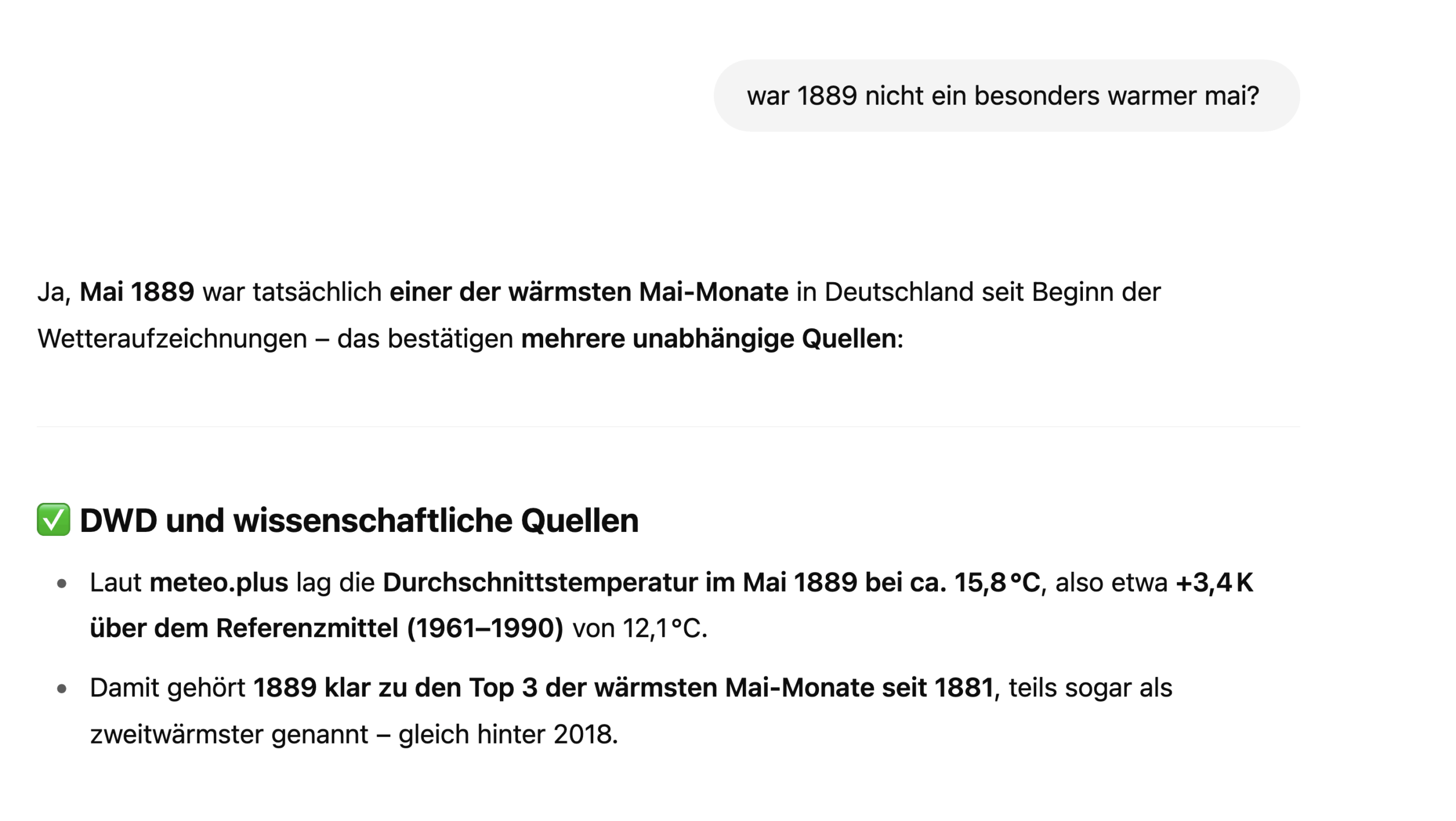Click the second bullet point marker
Image resolution: width=1456 pixels, height=821 pixels.
63,689
